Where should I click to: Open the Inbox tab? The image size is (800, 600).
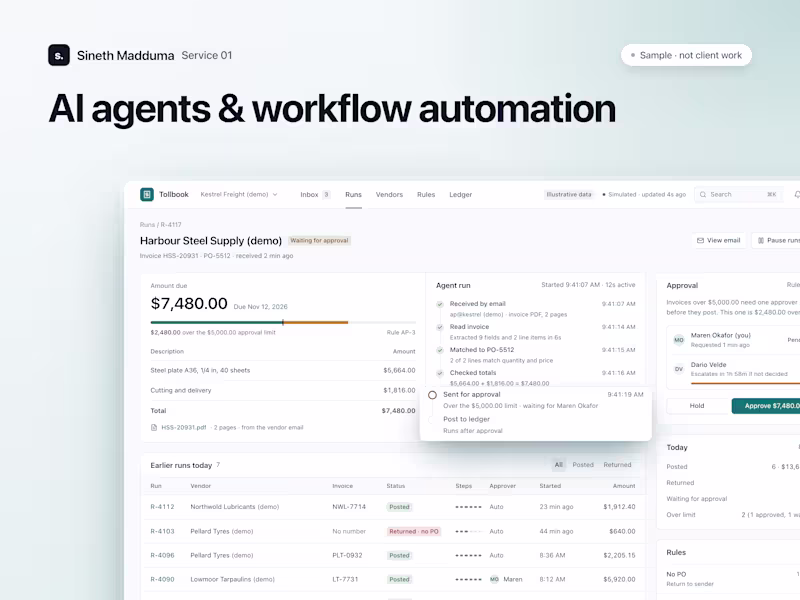315,194
